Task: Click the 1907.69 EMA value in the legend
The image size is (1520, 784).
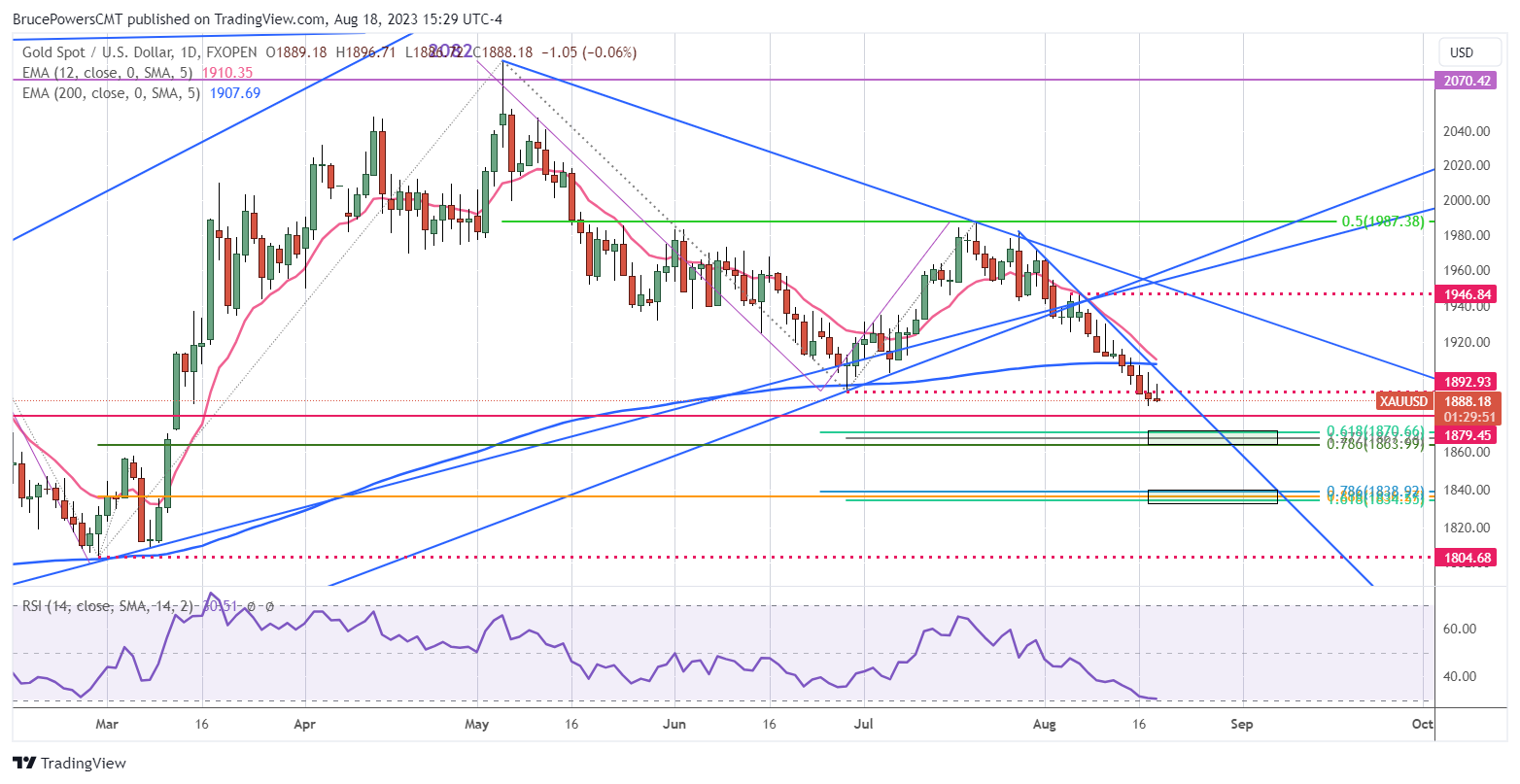Action: point(235,93)
